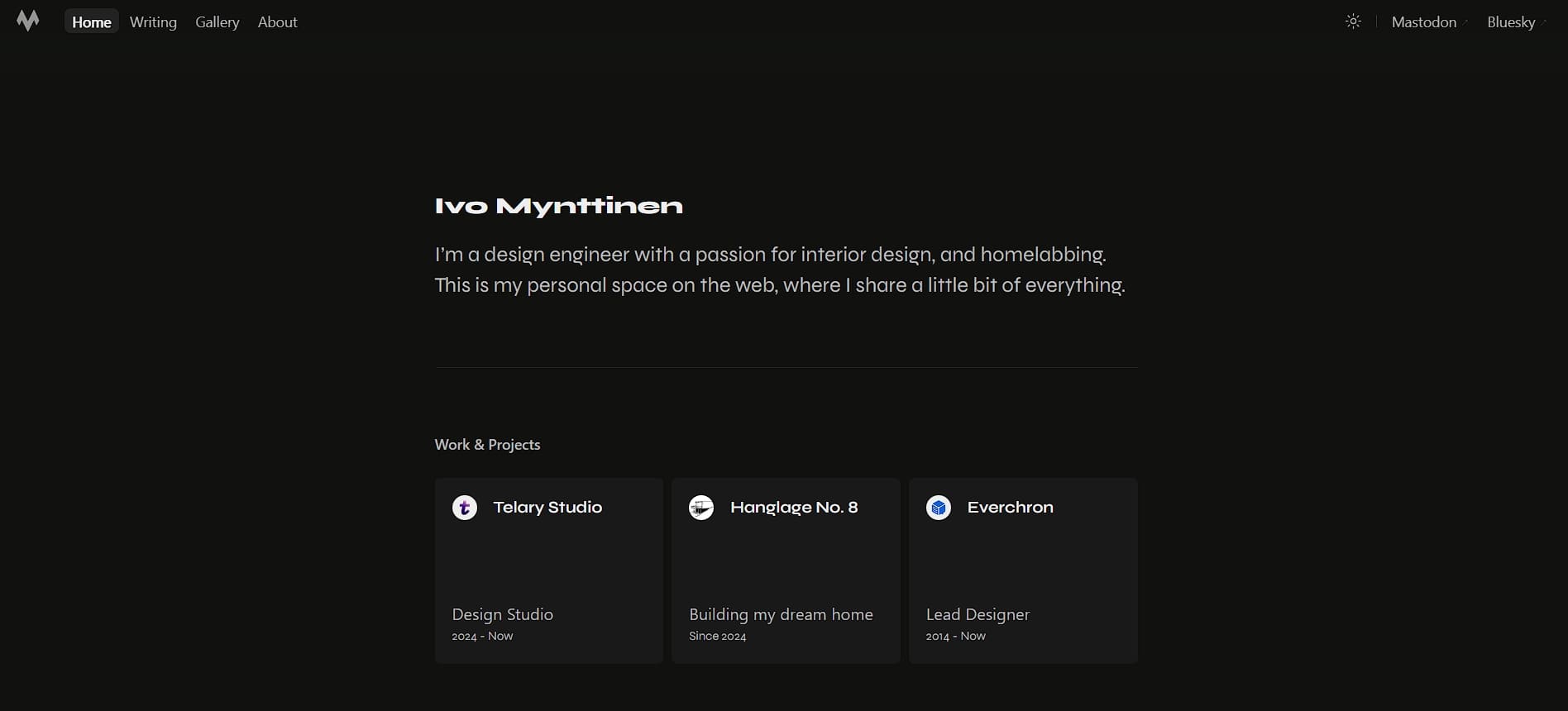
Task: Click the Design Studio card description
Action: (x=502, y=614)
